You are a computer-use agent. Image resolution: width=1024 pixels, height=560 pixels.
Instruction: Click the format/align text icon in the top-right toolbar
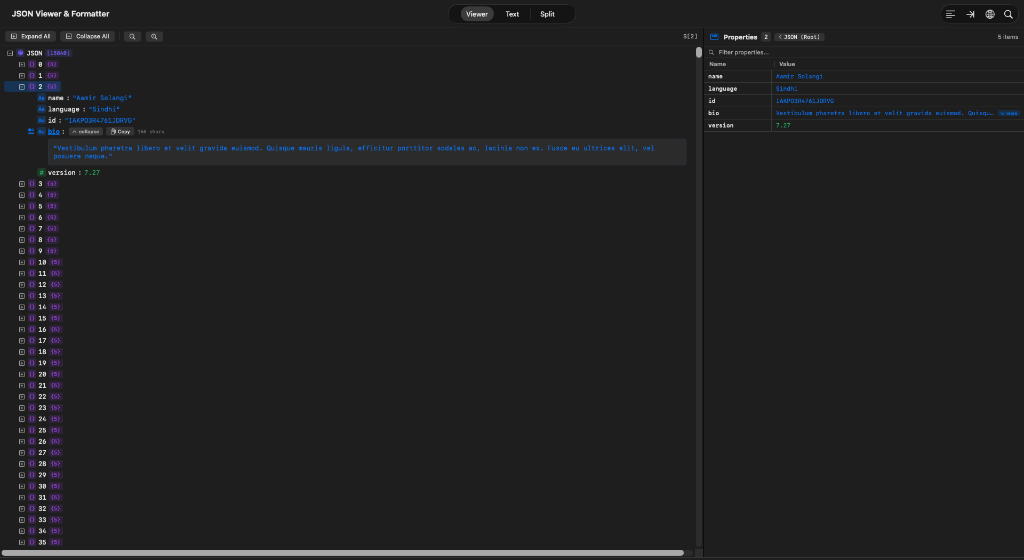[x=950, y=14]
